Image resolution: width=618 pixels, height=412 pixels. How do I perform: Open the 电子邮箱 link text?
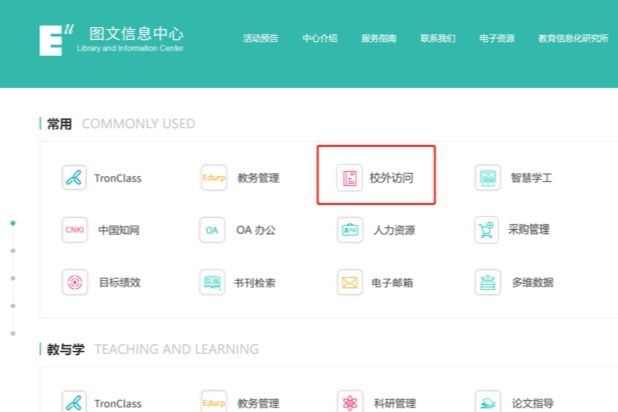(x=392, y=283)
